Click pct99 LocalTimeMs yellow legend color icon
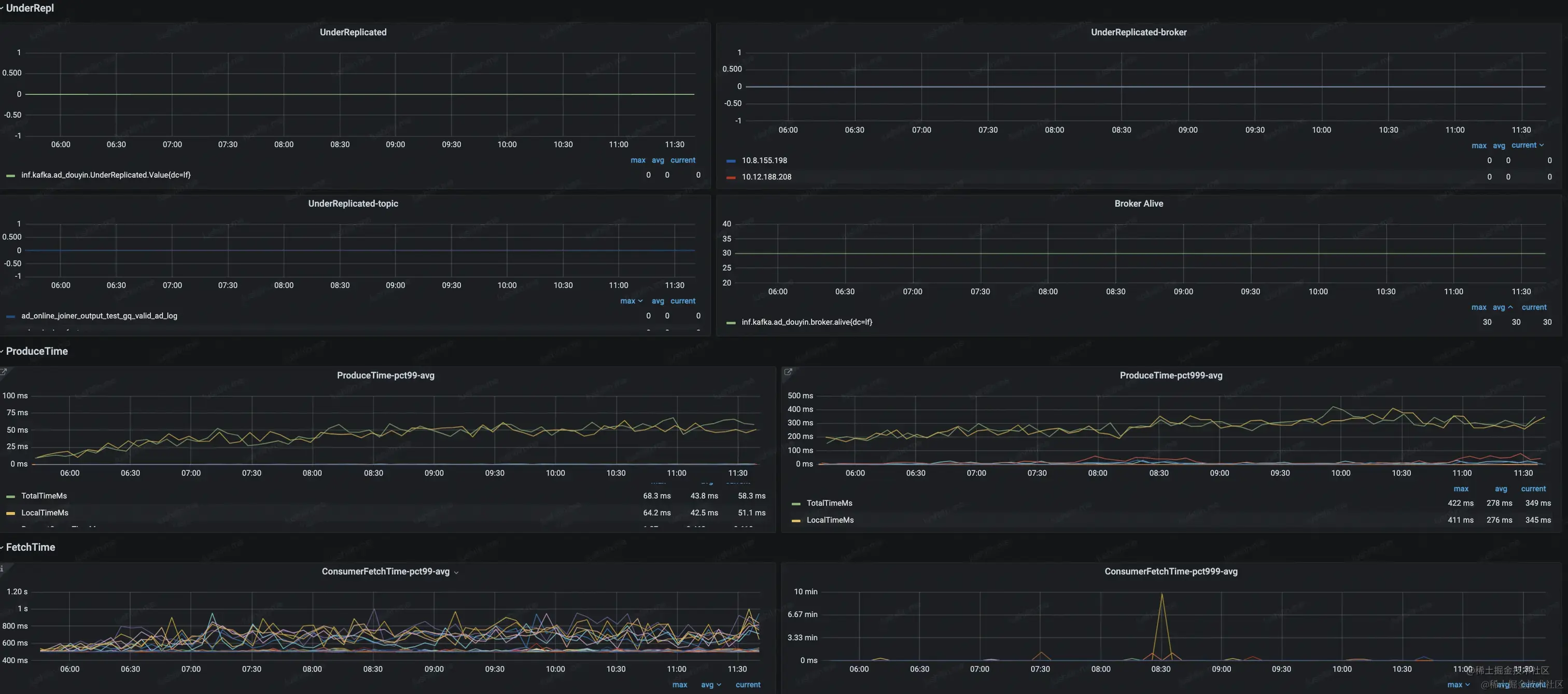Screen dimensions: 1568x694 pos(10,513)
